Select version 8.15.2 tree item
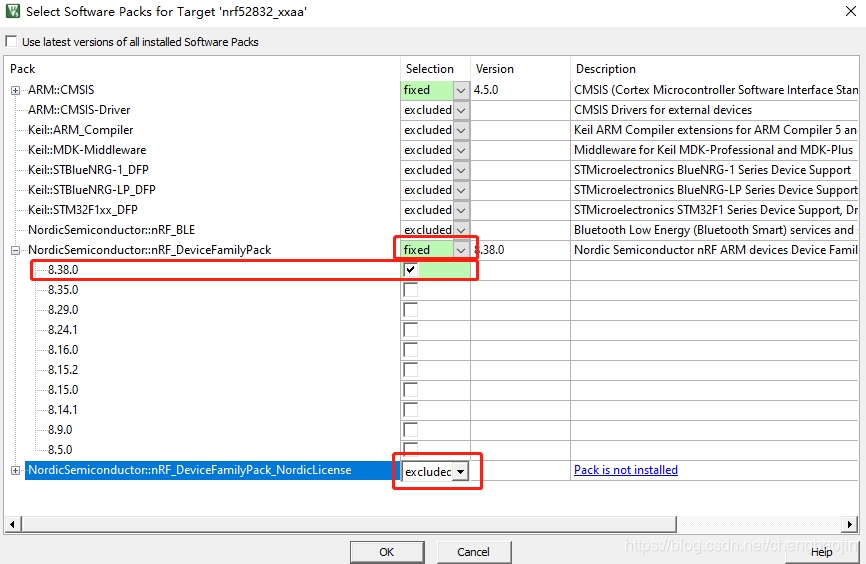866x564 pixels. coord(63,370)
